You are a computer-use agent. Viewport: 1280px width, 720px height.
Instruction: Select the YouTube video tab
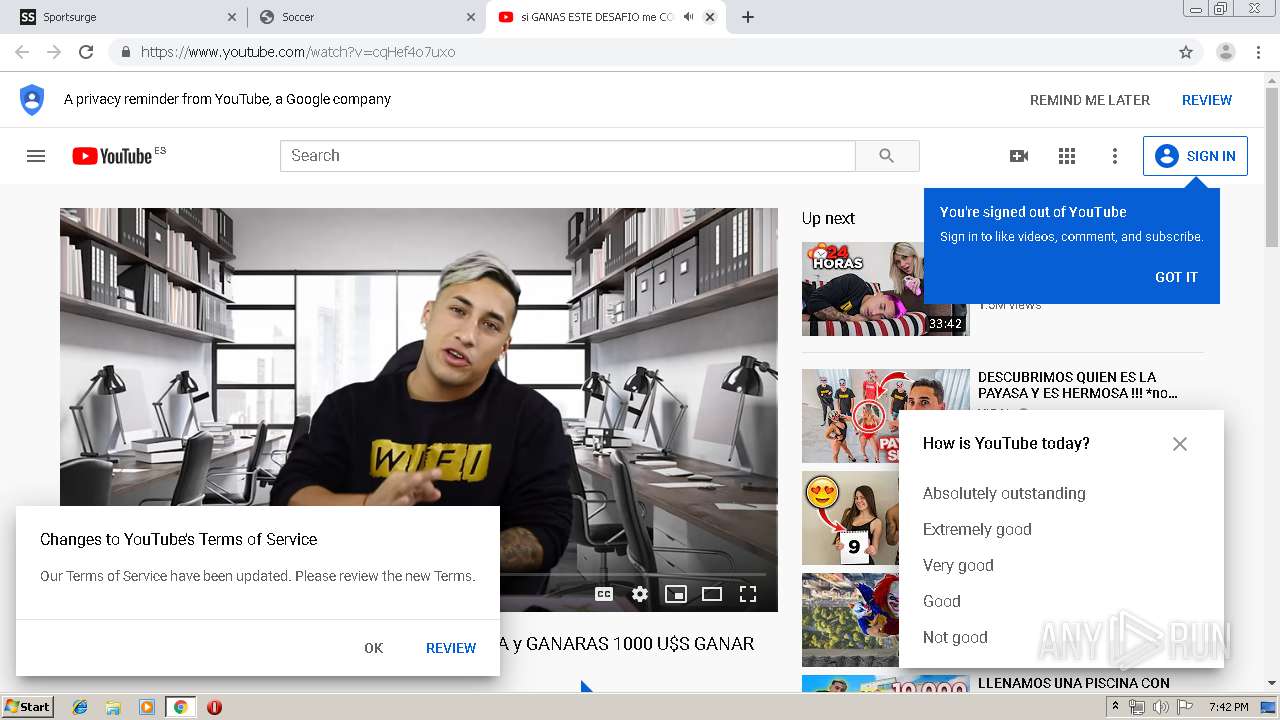pyautogui.click(x=605, y=17)
